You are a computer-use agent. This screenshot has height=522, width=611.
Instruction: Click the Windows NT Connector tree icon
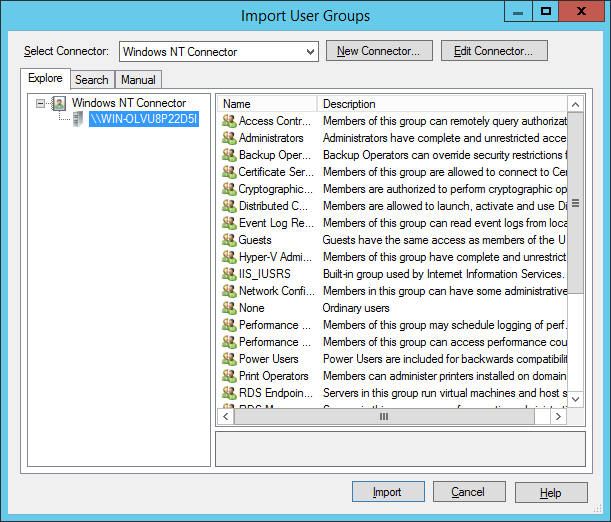coord(59,103)
